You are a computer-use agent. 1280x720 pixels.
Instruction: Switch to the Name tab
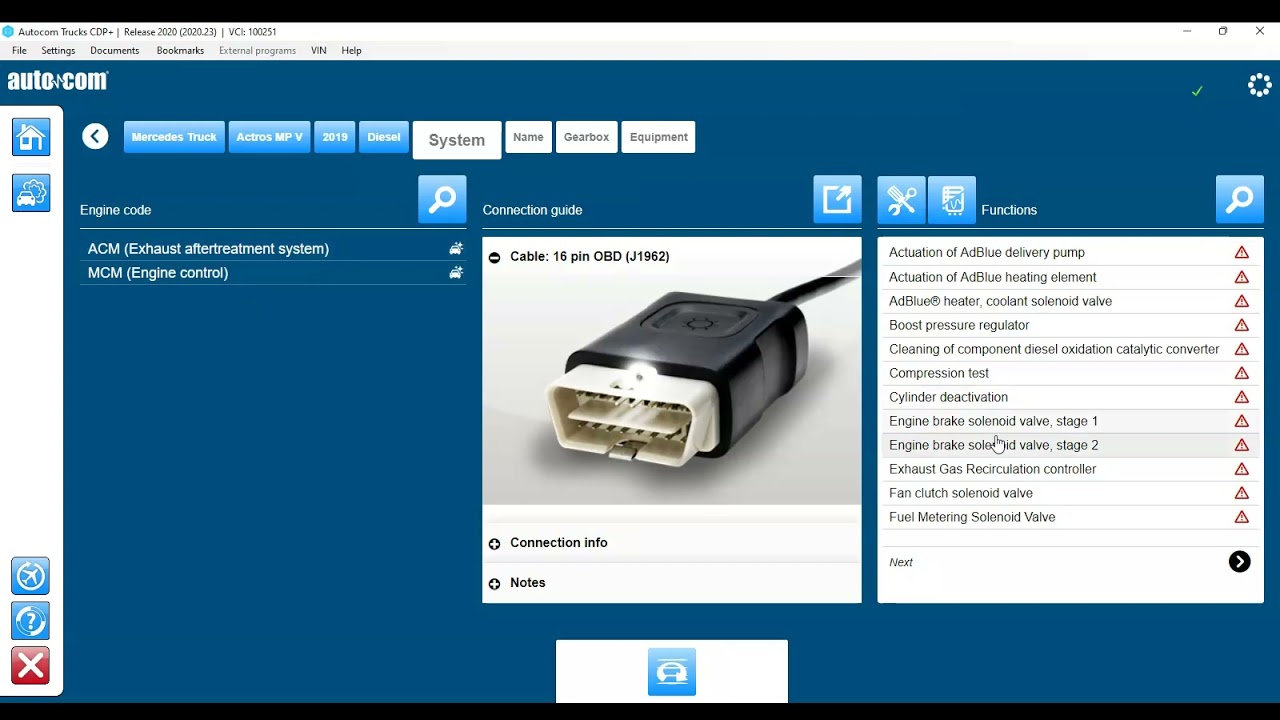coord(528,137)
